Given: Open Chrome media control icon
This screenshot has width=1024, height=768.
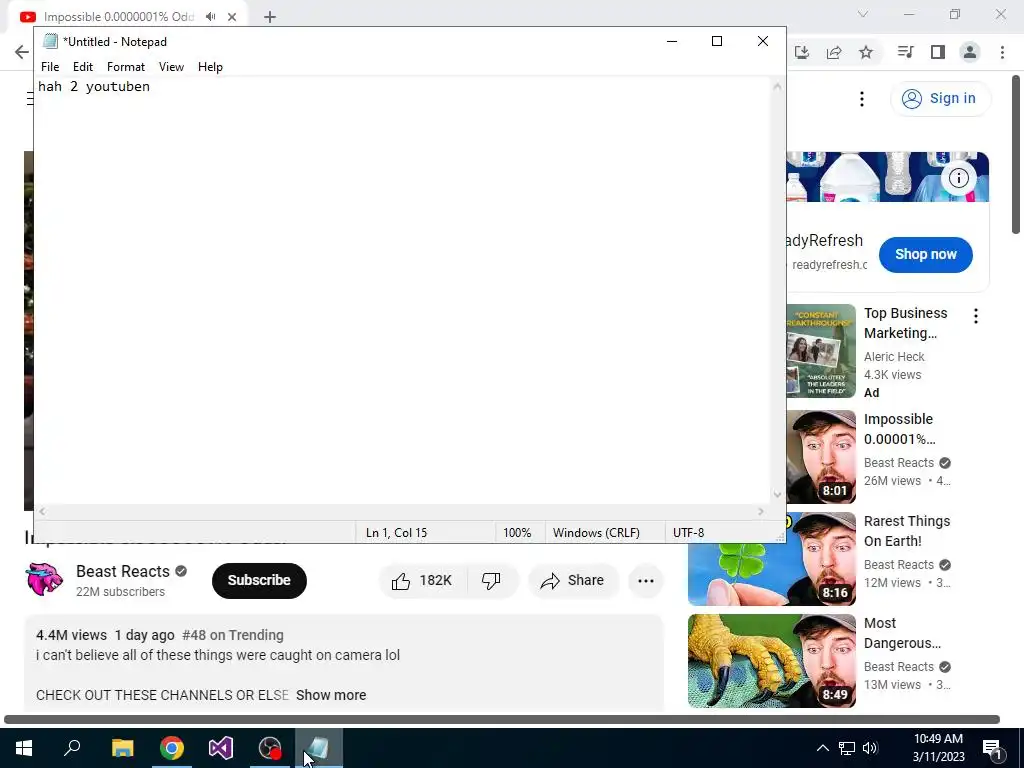Looking at the screenshot, I should (x=905, y=52).
